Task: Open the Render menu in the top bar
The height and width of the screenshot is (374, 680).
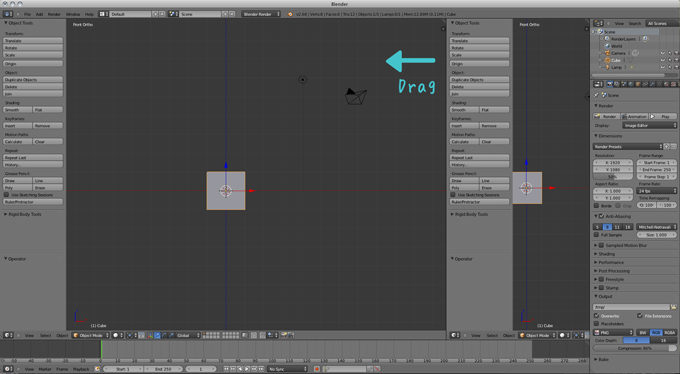Action: [x=54, y=14]
